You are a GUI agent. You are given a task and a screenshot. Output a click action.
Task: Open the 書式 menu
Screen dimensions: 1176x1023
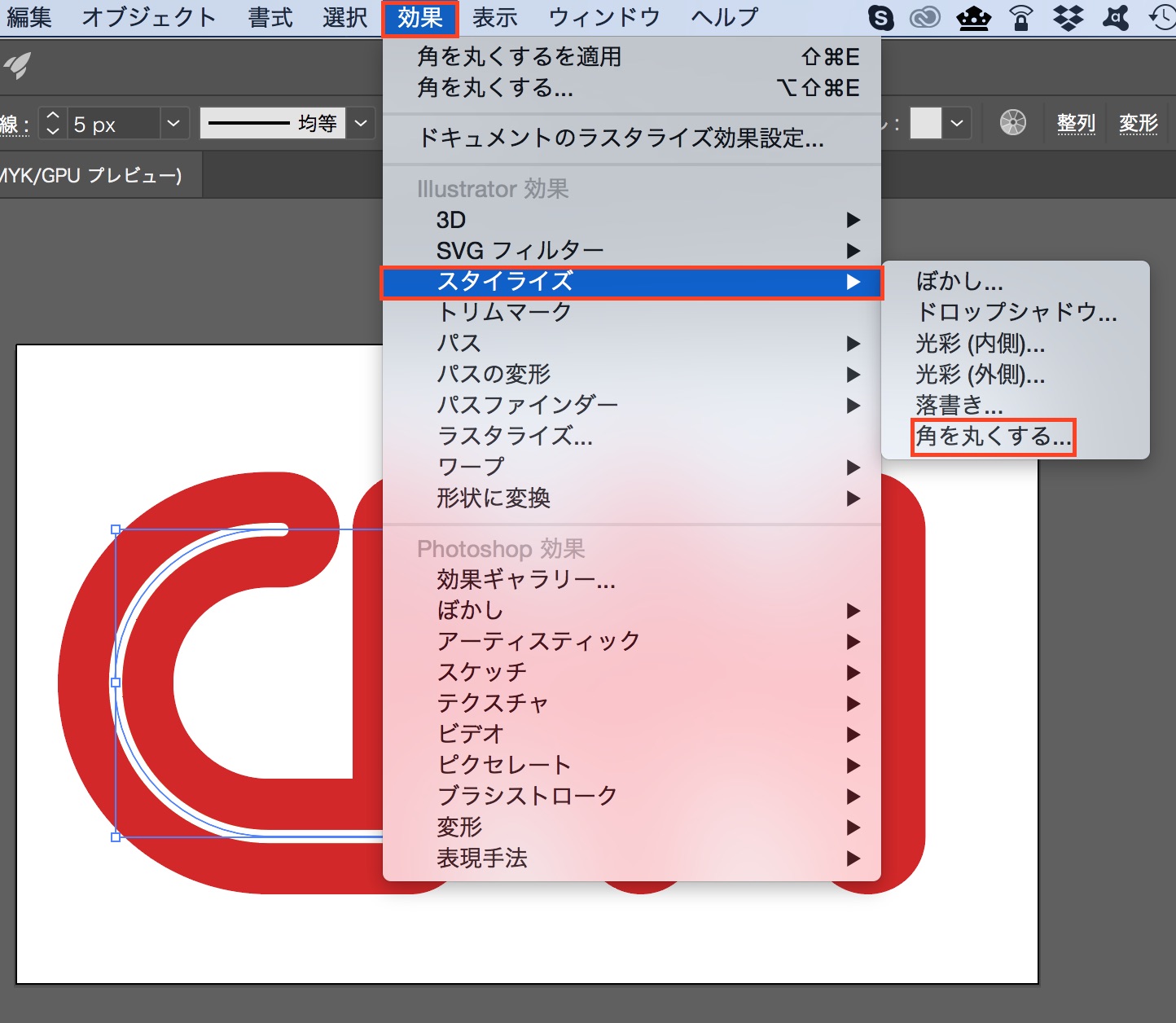270,17
